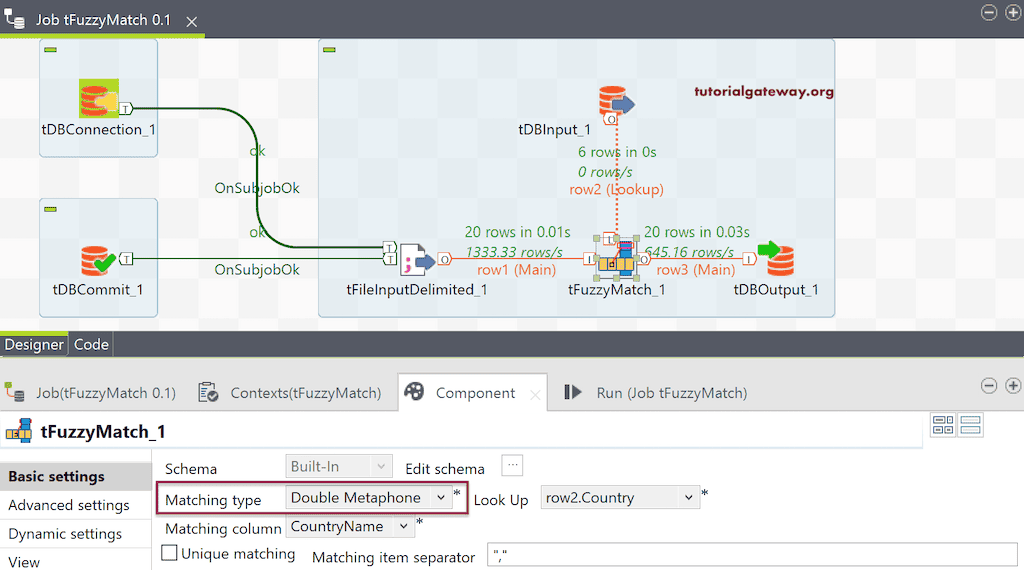The width and height of the screenshot is (1024, 570).
Task: Open the Matching column dropdown
Action: click(x=350, y=526)
